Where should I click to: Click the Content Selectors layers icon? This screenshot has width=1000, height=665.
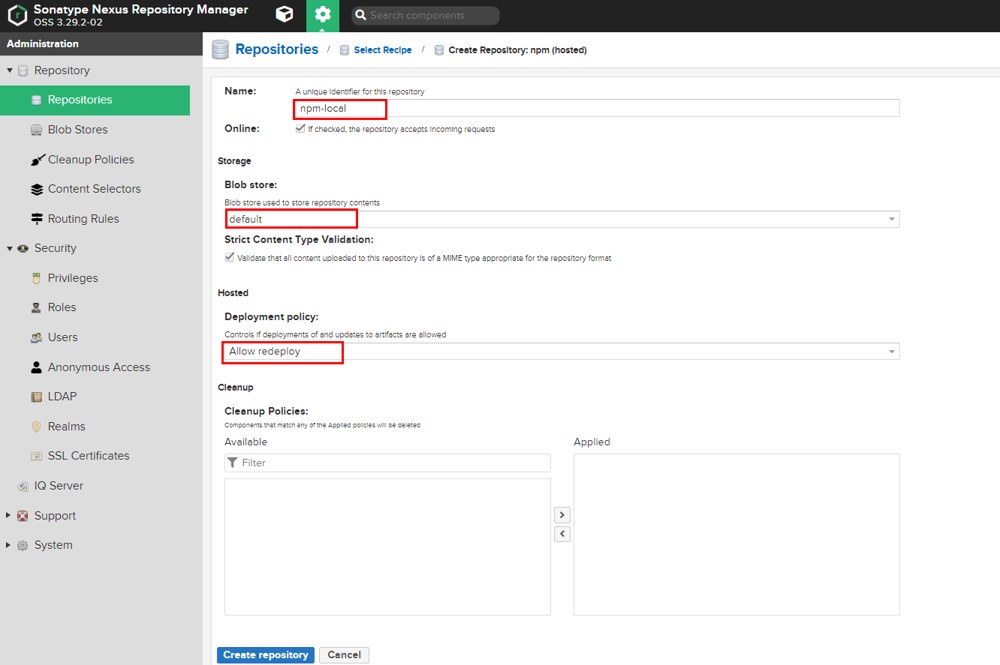tap(36, 189)
